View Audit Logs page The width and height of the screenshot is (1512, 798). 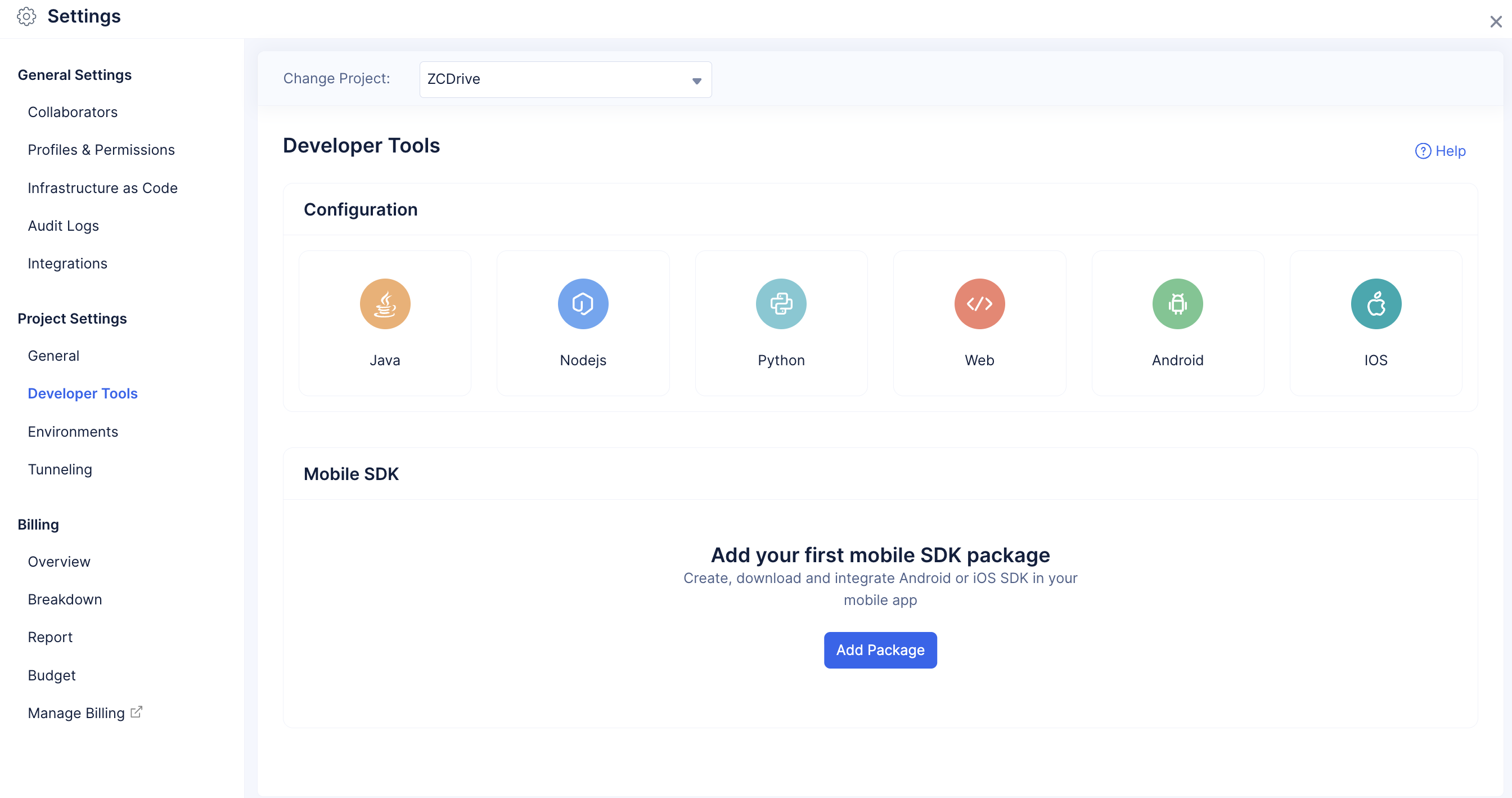pyautogui.click(x=64, y=226)
